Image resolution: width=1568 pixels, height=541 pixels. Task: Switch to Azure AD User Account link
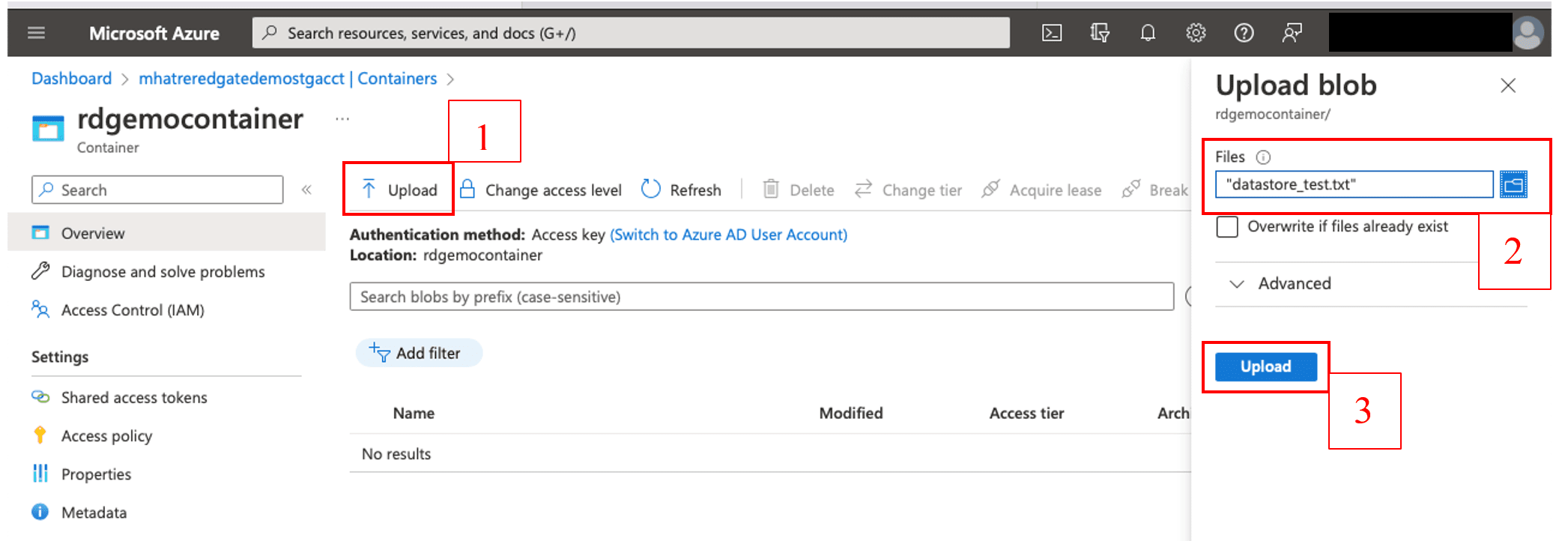pyautogui.click(x=729, y=235)
